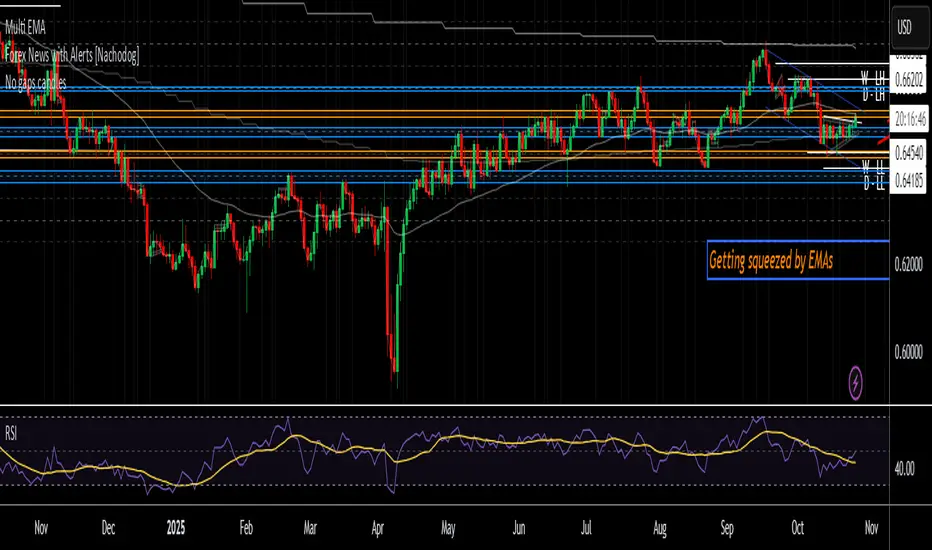The image size is (932, 550).
Task: Select the W - LL level label
Action: tap(873, 165)
